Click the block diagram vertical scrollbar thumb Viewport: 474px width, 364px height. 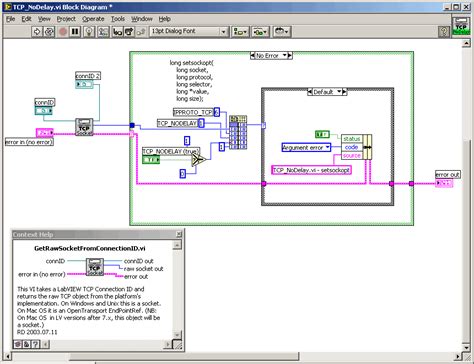click(466, 243)
